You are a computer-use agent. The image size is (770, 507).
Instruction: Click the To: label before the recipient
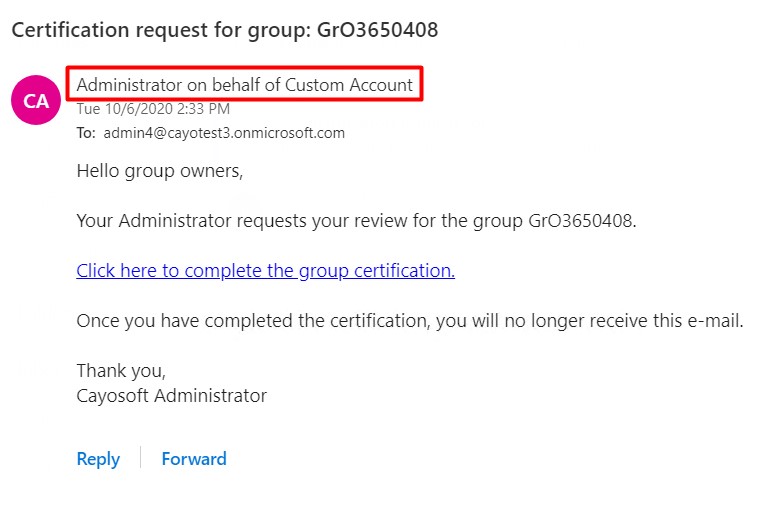(x=86, y=133)
